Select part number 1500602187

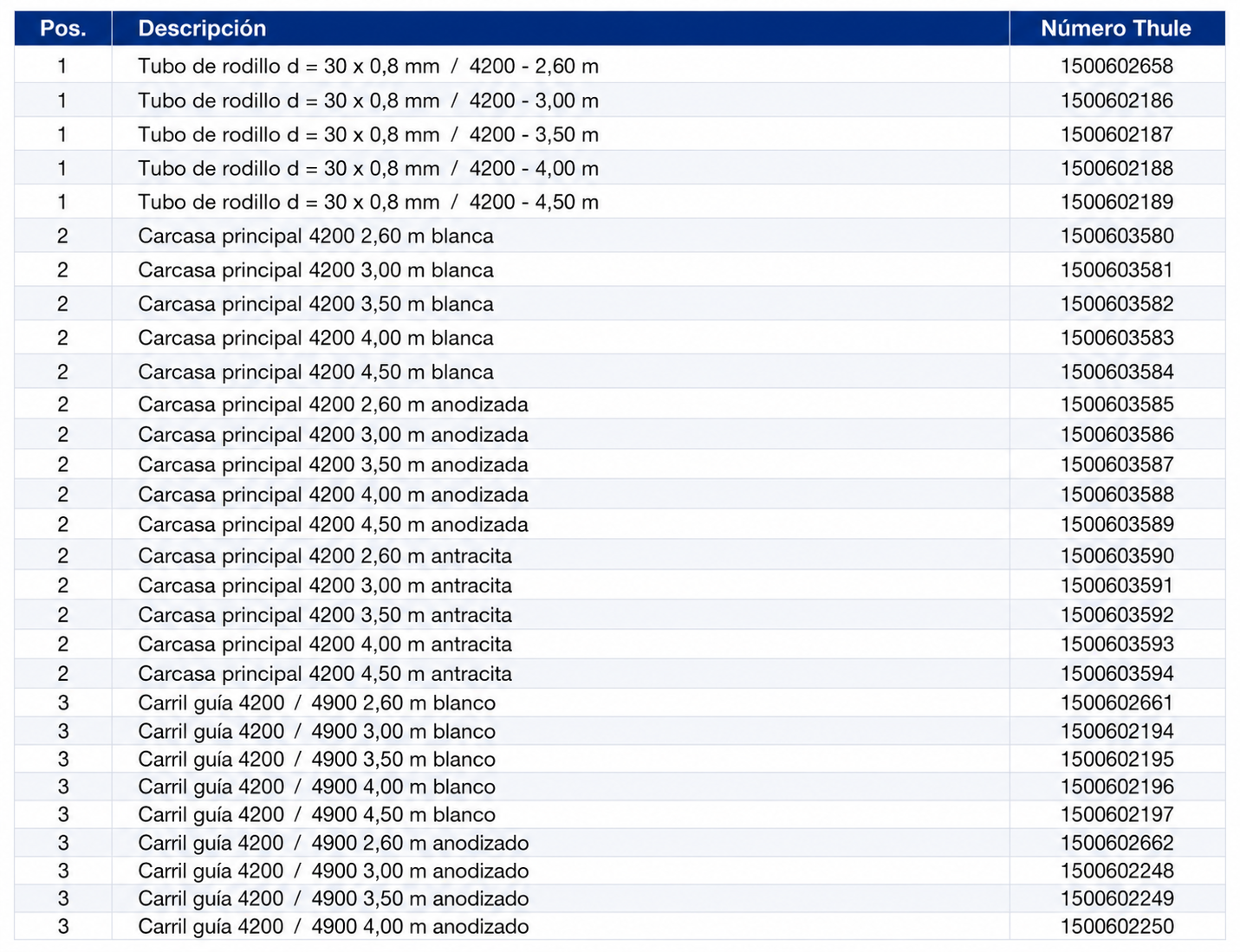[1117, 134]
